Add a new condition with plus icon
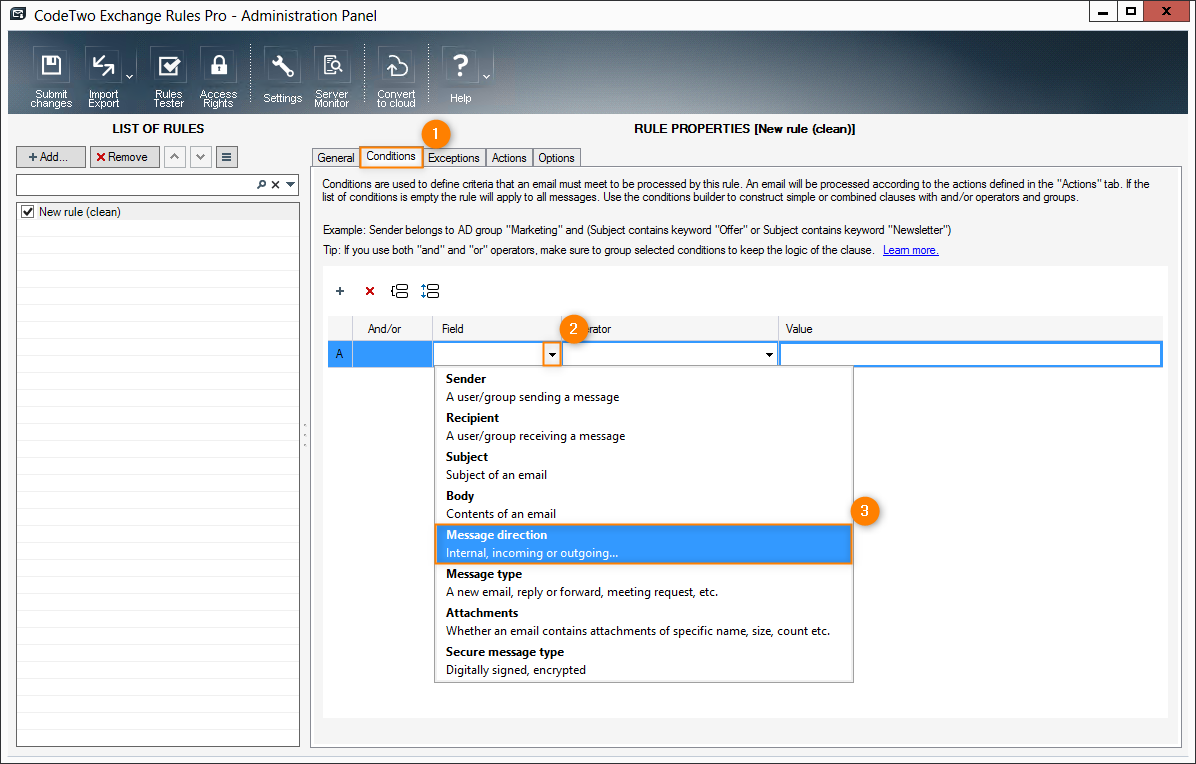The image size is (1196, 764). (340, 291)
